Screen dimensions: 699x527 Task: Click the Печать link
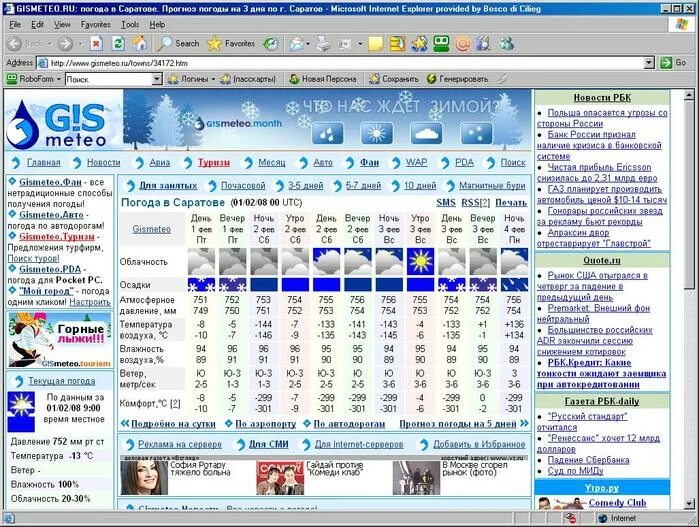[511, 202]
